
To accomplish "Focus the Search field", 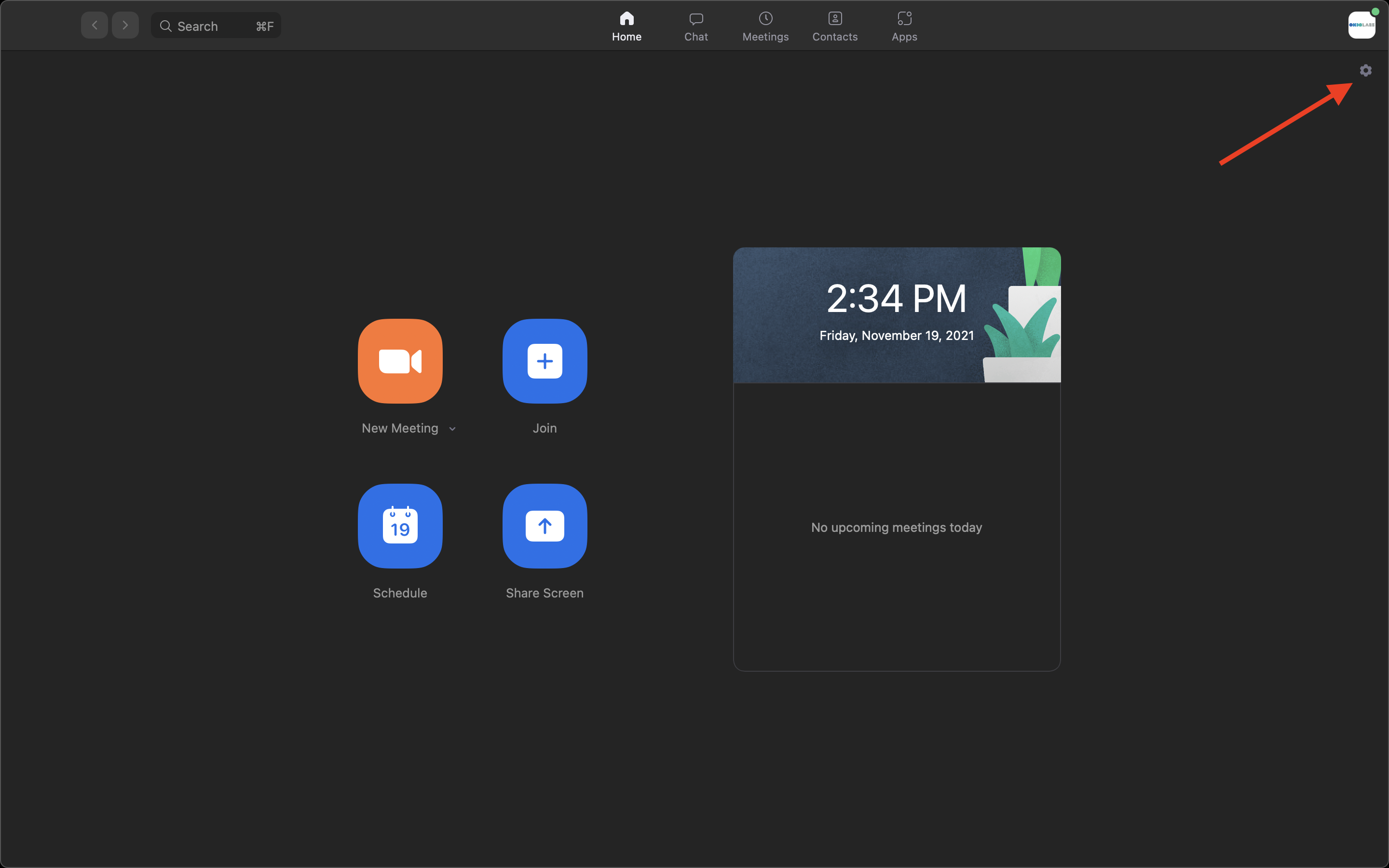I will pos(216,26).
